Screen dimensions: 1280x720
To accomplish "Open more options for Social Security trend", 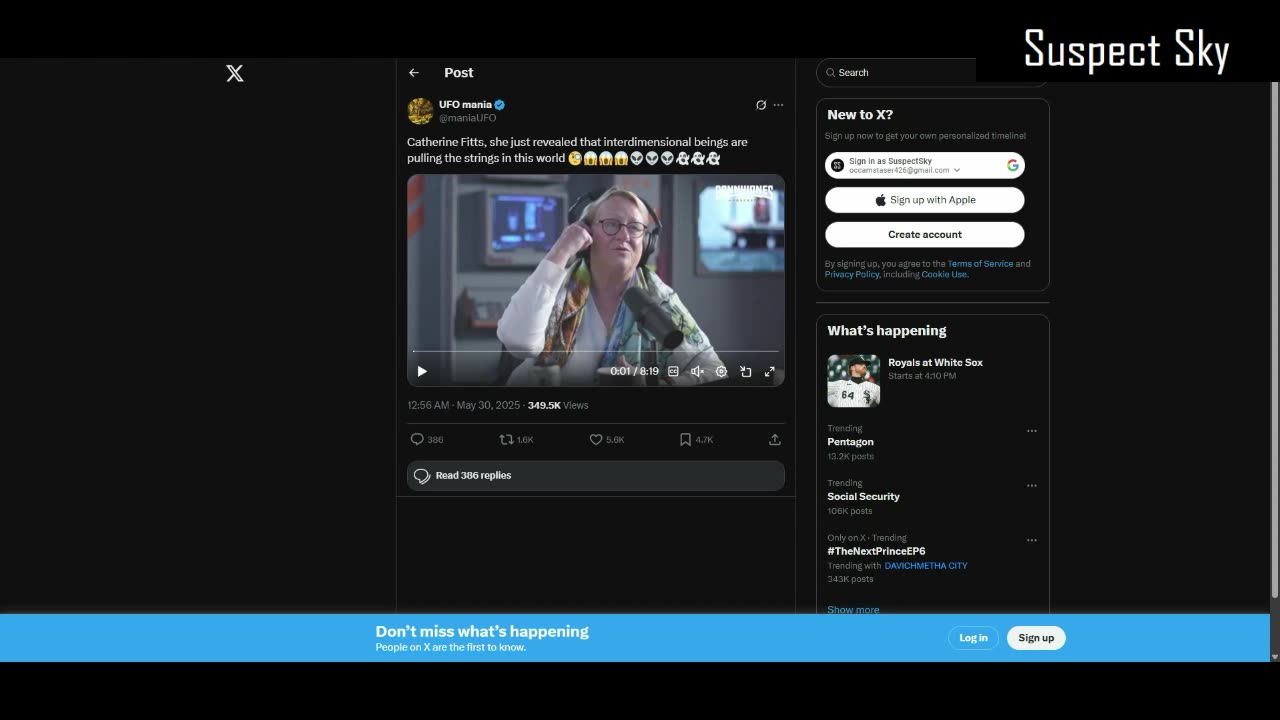I will 1032,486.
